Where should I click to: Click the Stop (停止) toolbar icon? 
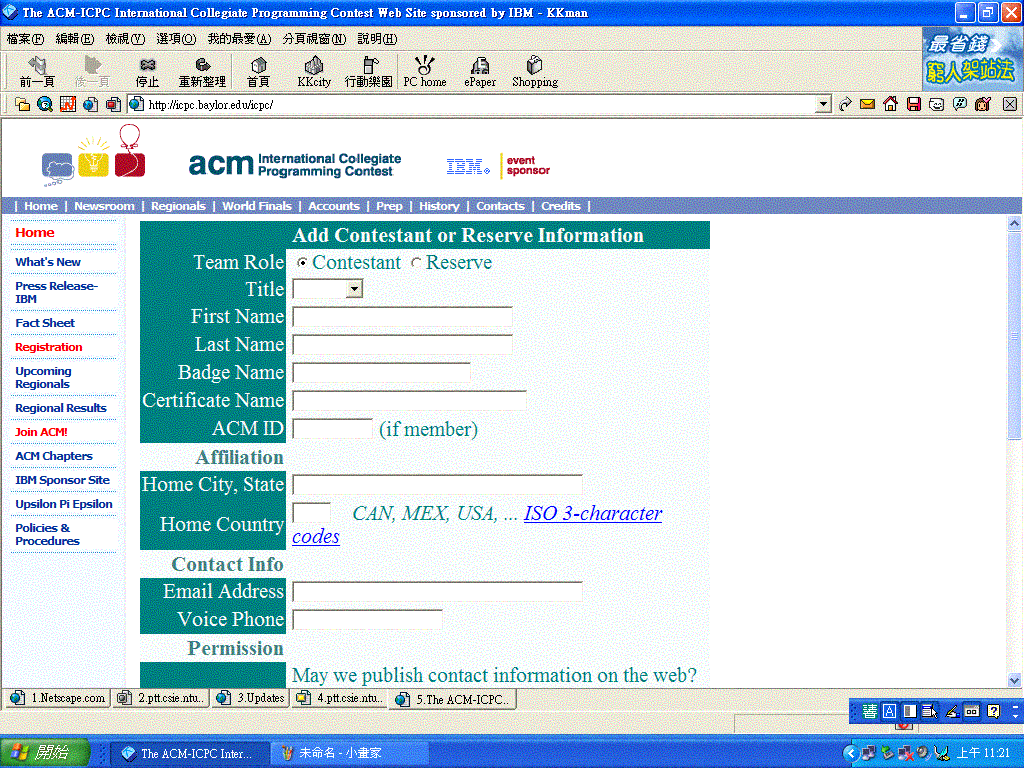click(147, 71)
